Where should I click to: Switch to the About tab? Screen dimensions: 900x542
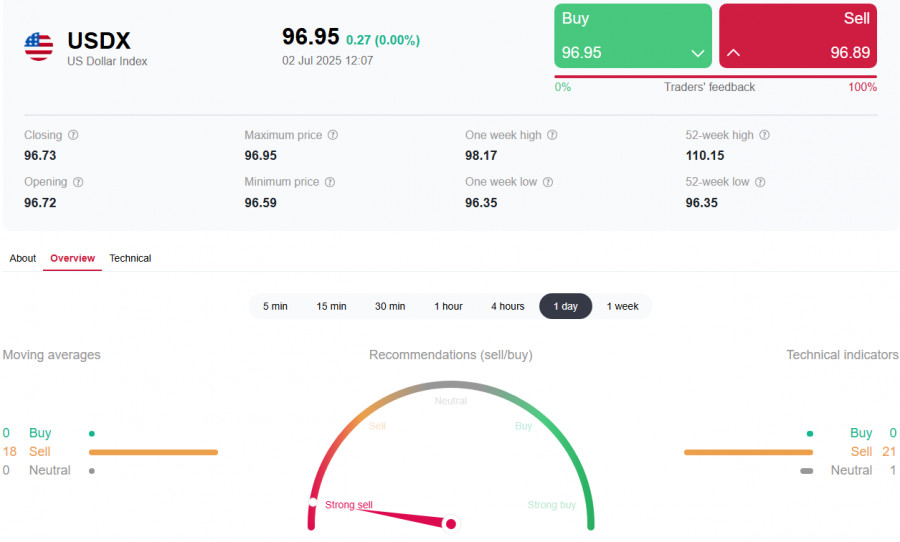pos(22,258)
